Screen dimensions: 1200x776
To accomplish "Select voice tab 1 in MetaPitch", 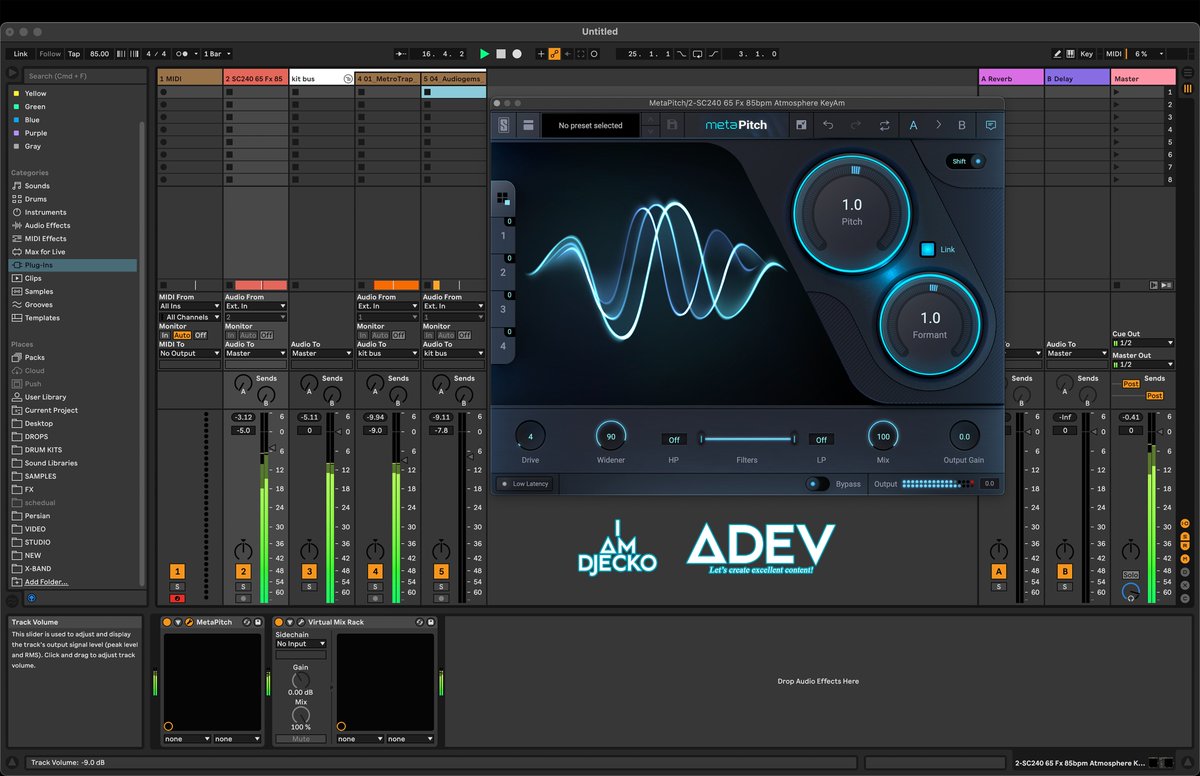I will pyautogui.click(x=503, y=236).
